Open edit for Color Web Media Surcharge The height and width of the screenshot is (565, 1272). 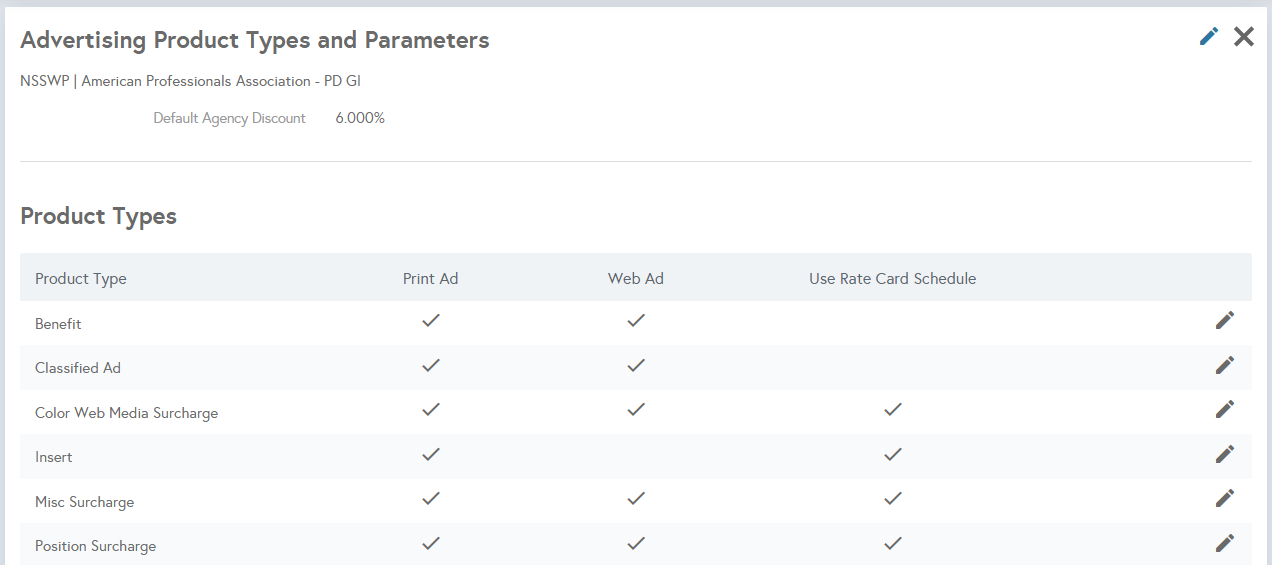pyautogui.click(x=1225, y=409)
